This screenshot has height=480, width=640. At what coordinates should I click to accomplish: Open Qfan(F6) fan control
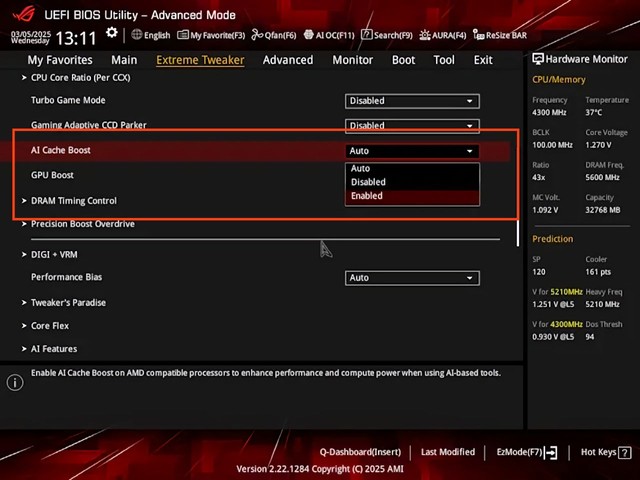[273, 36]
